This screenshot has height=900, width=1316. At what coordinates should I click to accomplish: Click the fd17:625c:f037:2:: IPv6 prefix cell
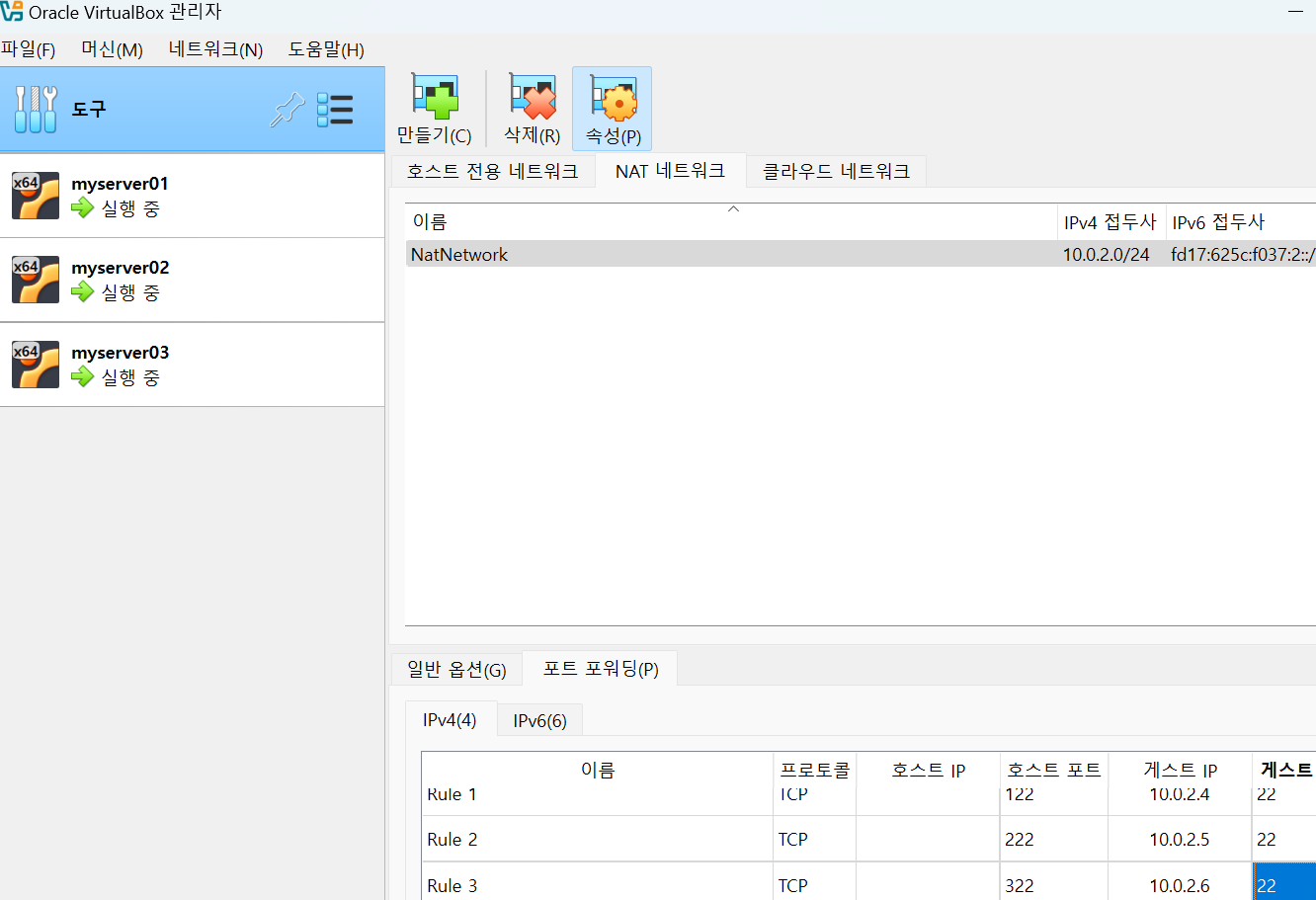coord(1242,254)
